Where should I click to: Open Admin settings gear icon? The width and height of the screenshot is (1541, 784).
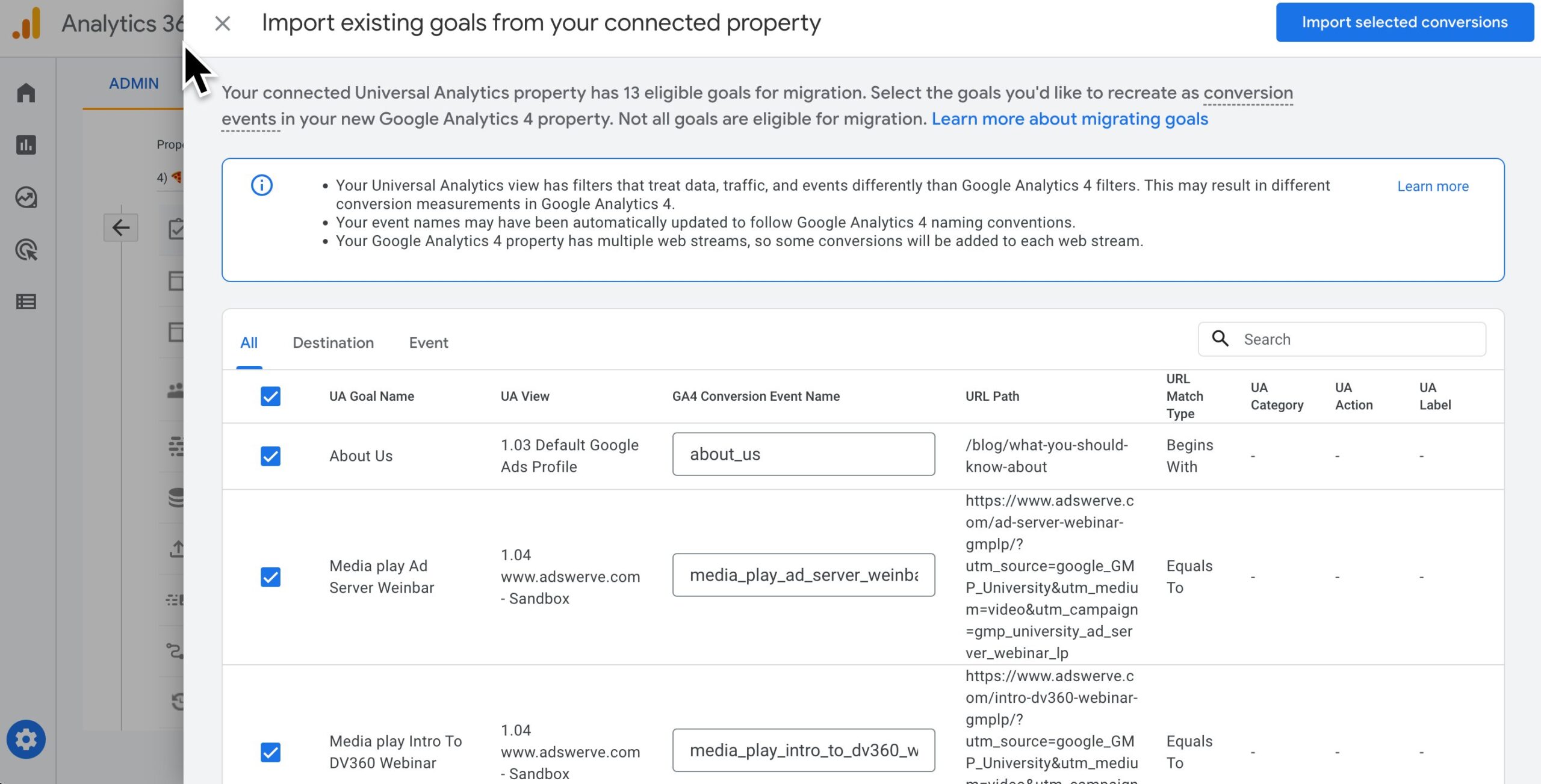coord(26,739)
